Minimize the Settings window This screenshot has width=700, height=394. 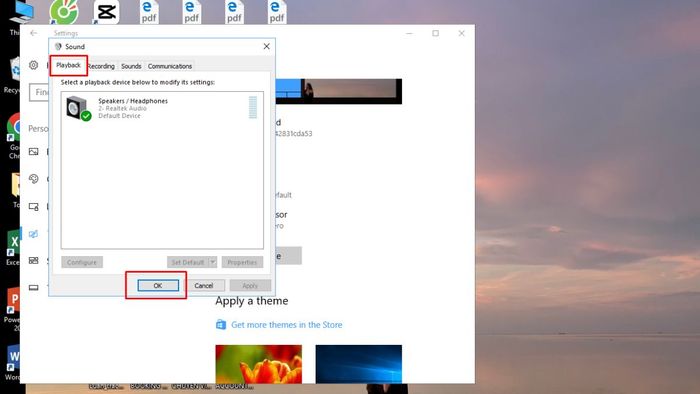409,33
